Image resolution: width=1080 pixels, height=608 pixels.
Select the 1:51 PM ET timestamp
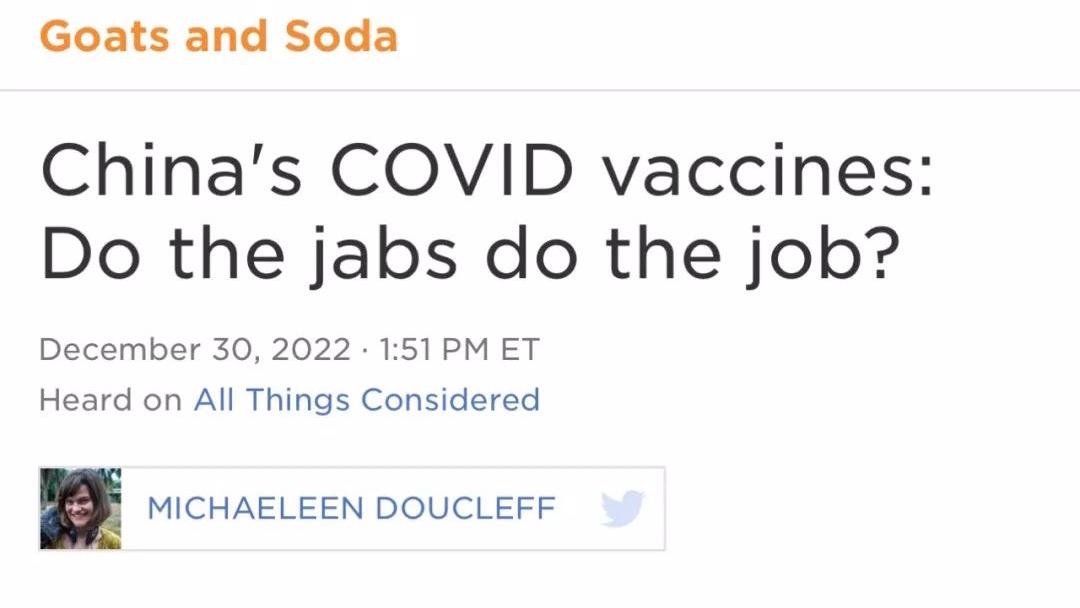coord(459,350)
